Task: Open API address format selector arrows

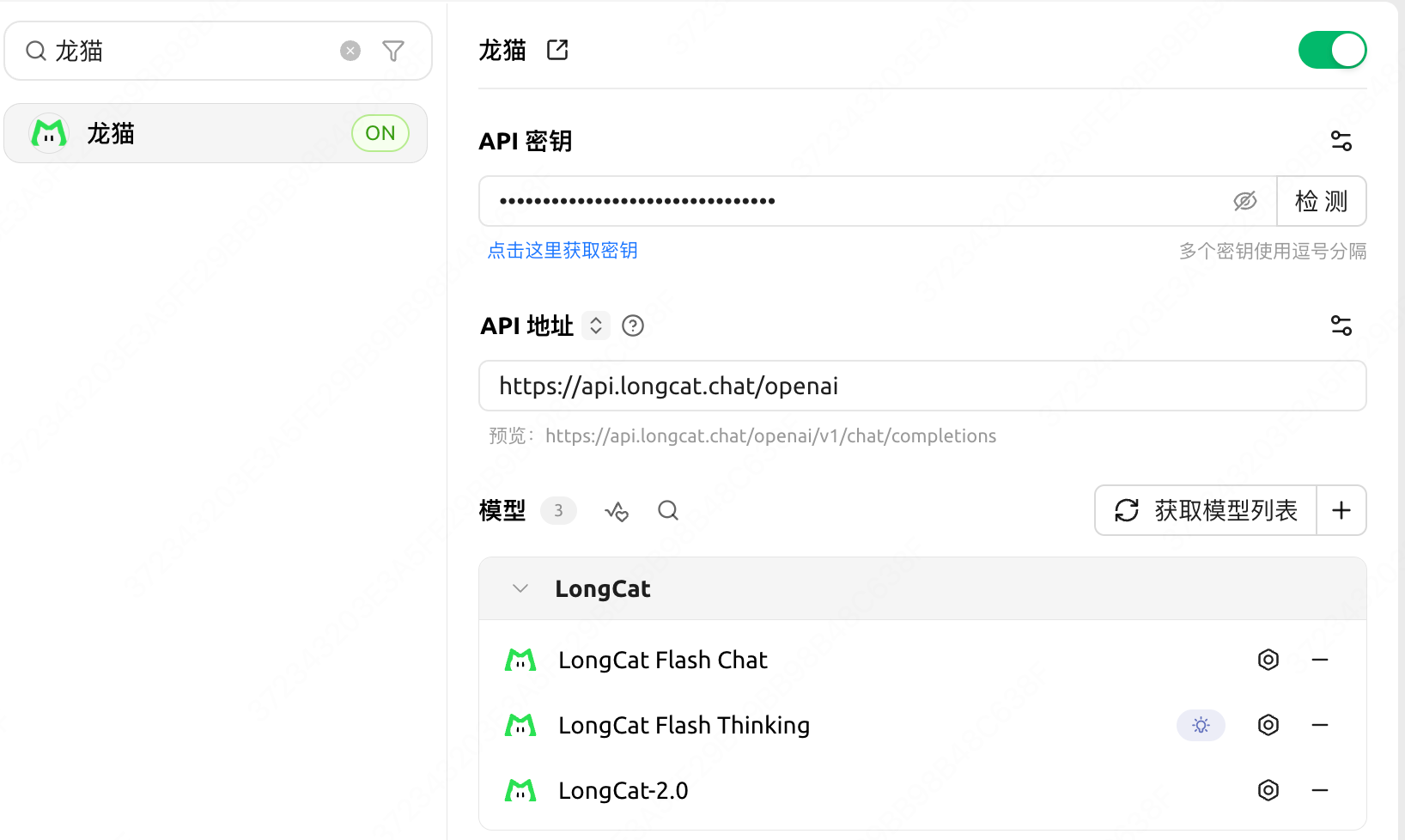Action: (596, 326)
